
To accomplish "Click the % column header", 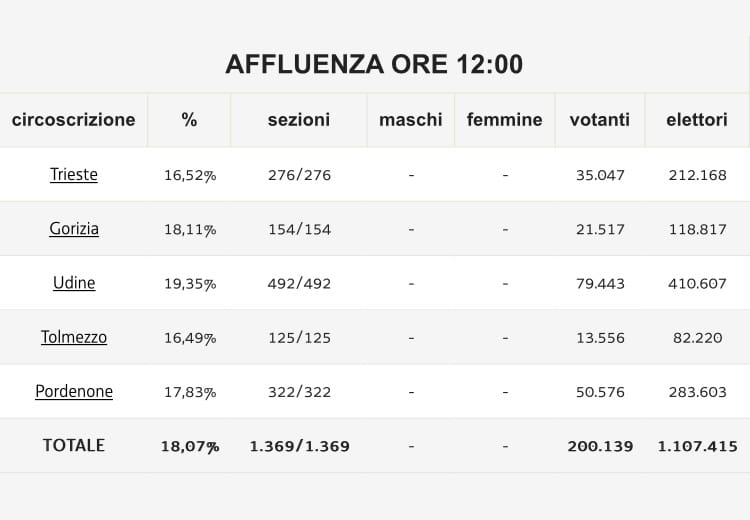I will pyautogui.click(x=189, y=120).
